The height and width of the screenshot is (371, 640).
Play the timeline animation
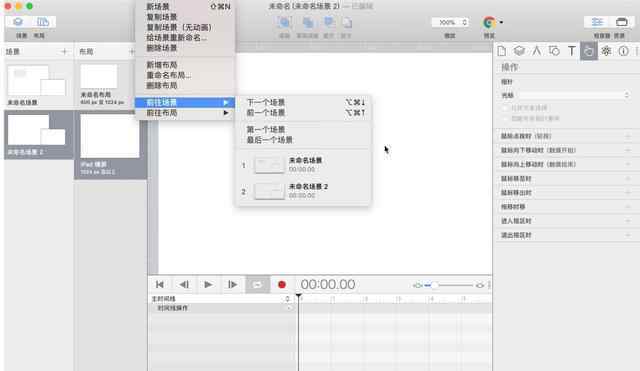[x=208, y=284]
